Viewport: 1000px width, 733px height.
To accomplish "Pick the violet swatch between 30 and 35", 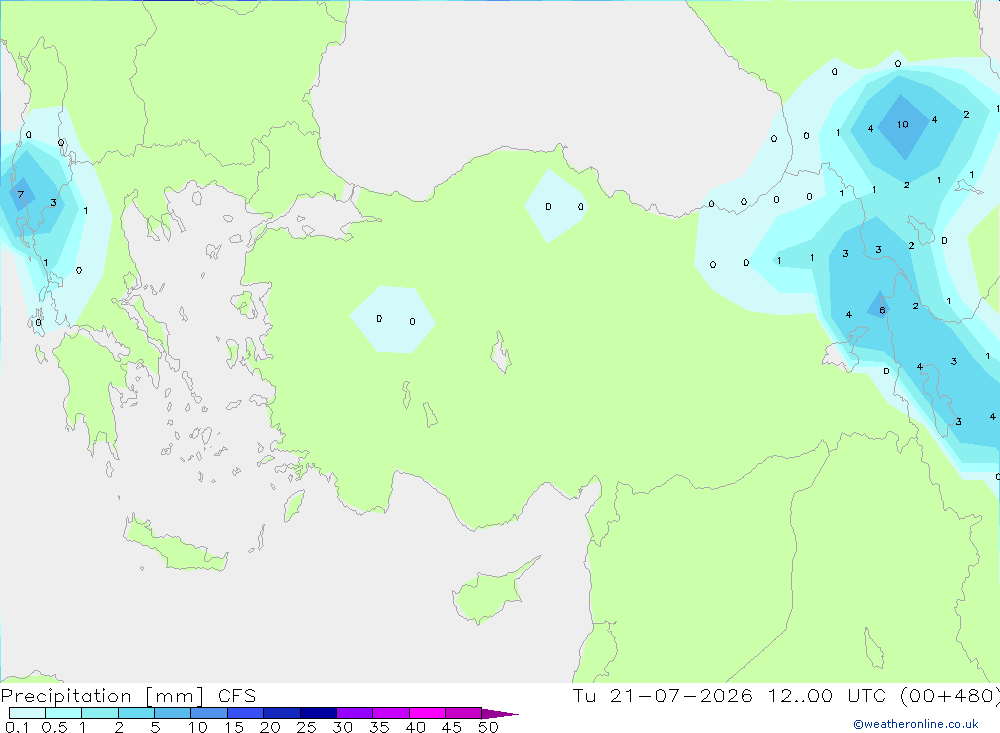I will tap(354, 713).
